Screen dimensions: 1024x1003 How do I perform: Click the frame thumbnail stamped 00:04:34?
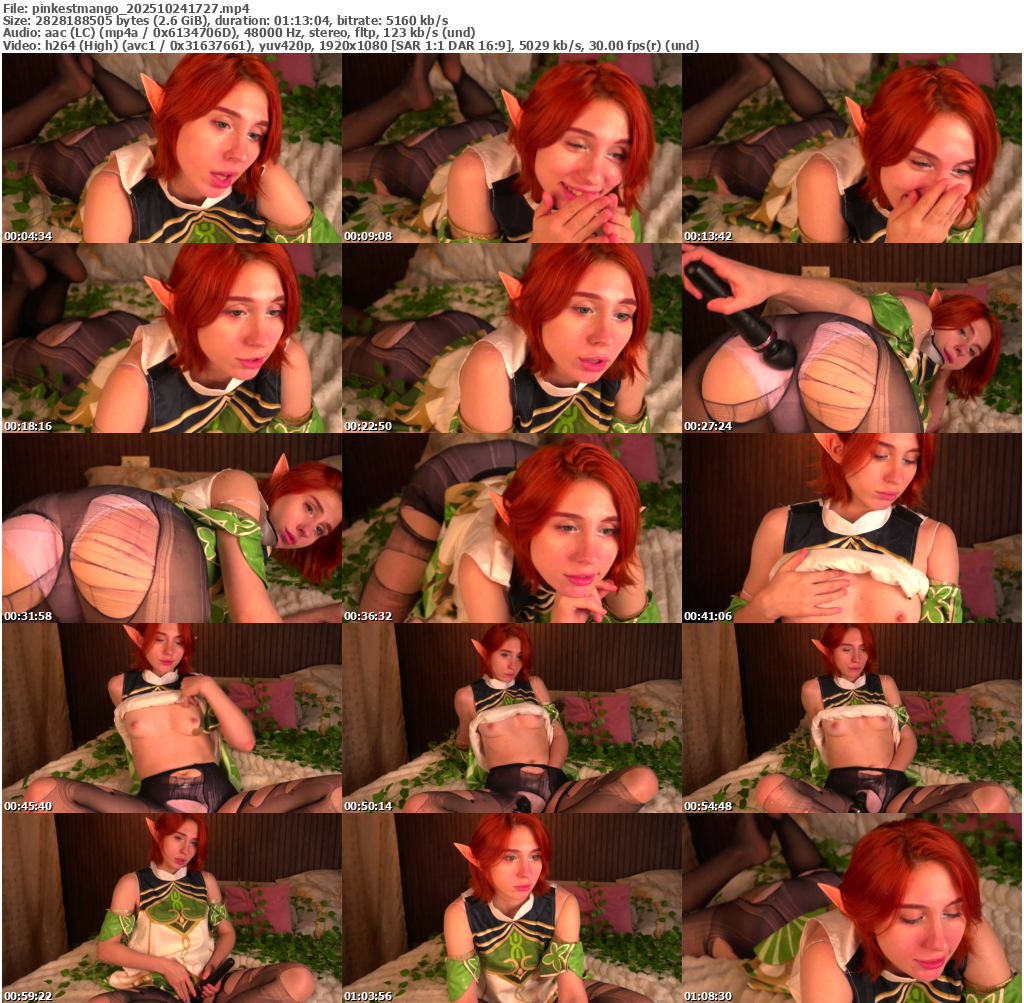172,148
